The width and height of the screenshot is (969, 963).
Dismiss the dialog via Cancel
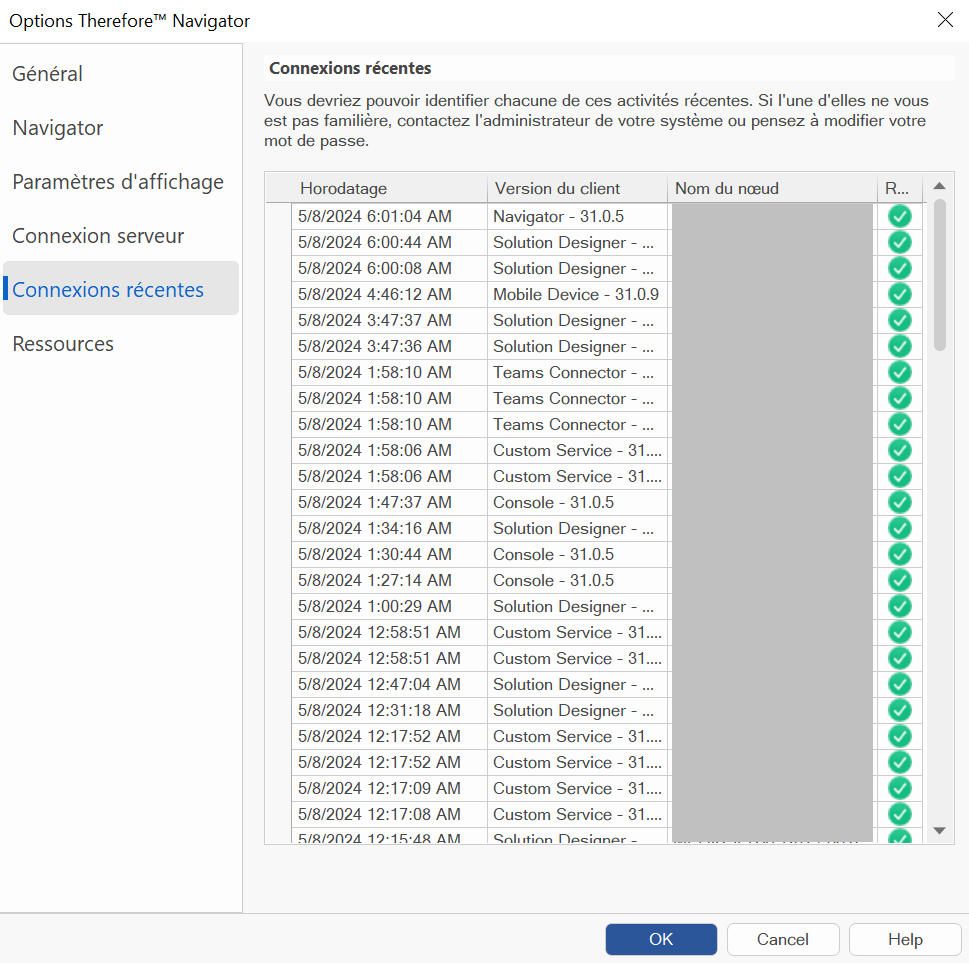pos(782,939)
